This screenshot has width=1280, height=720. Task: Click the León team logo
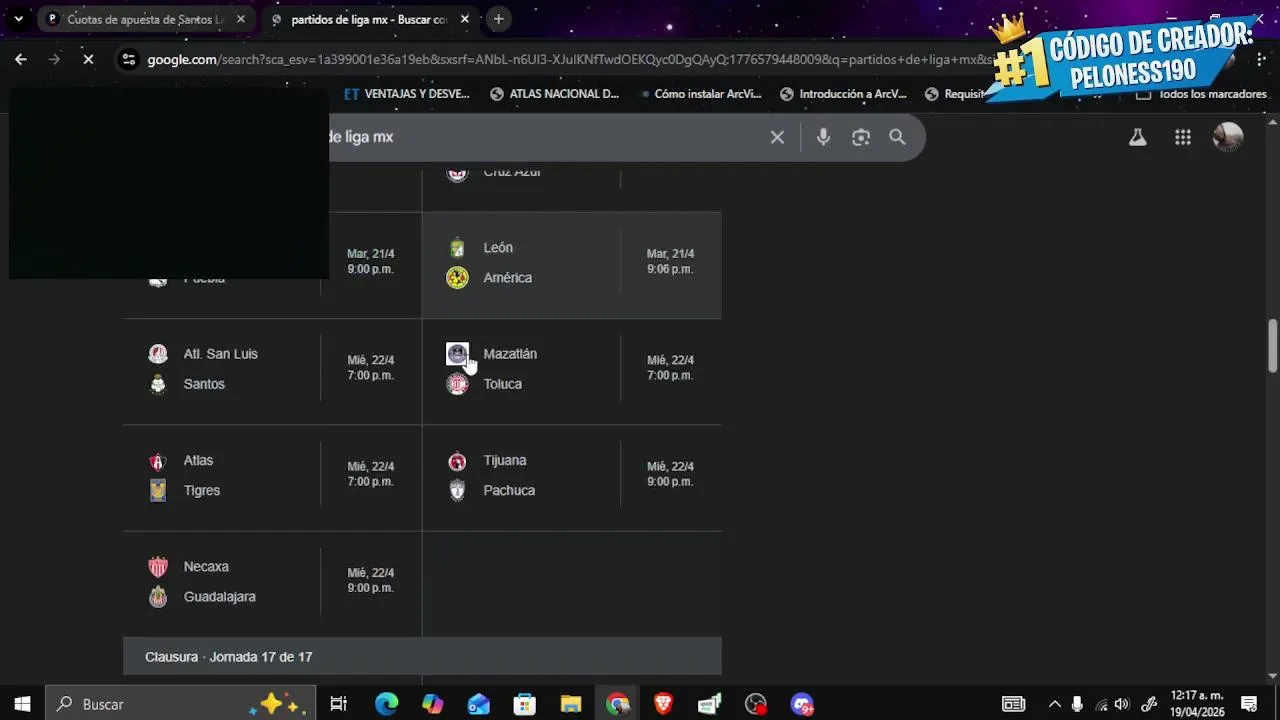pyautogui.click(x=457, y=248)
